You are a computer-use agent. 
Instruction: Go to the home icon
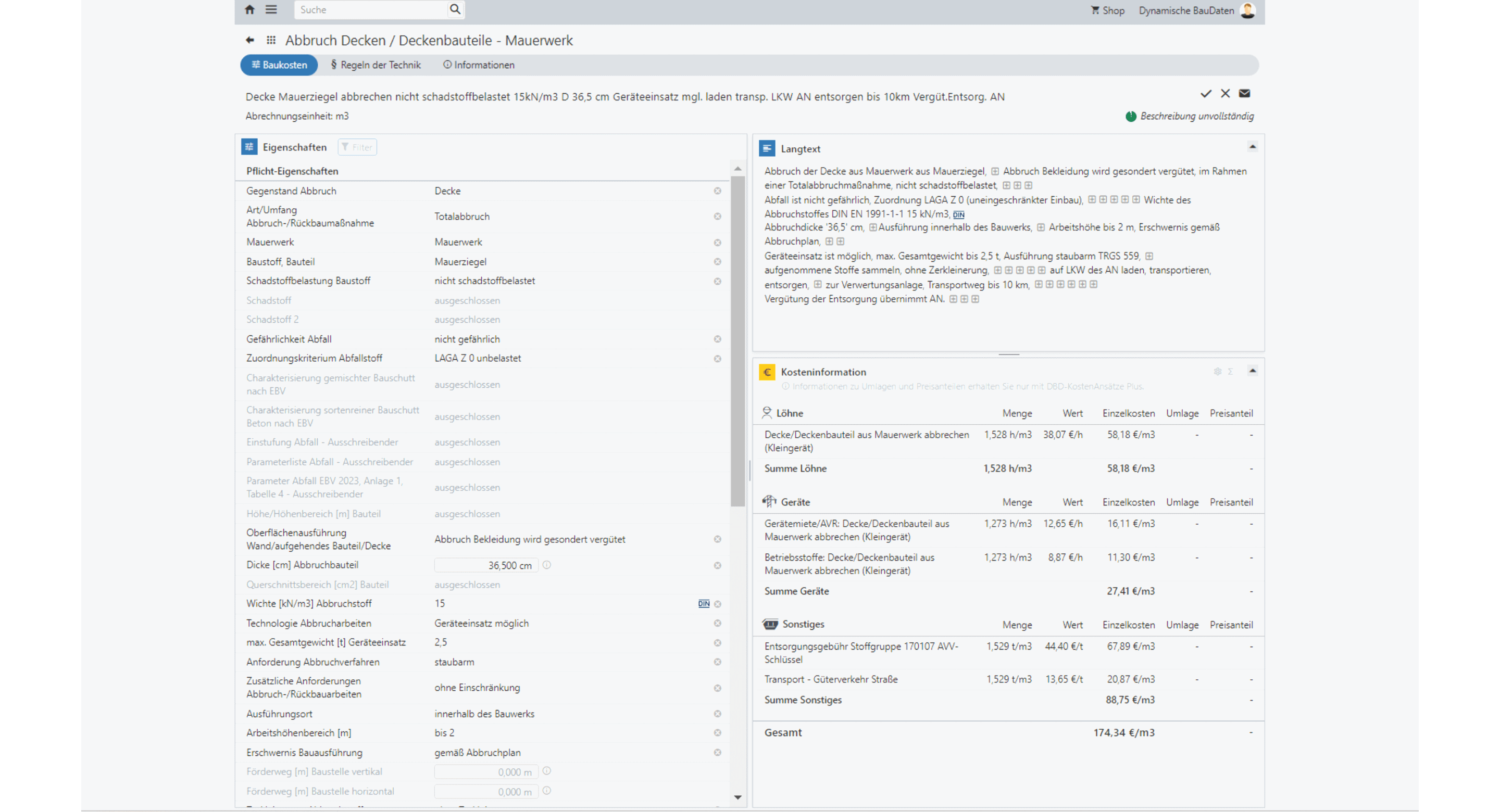tap(250, 9)
